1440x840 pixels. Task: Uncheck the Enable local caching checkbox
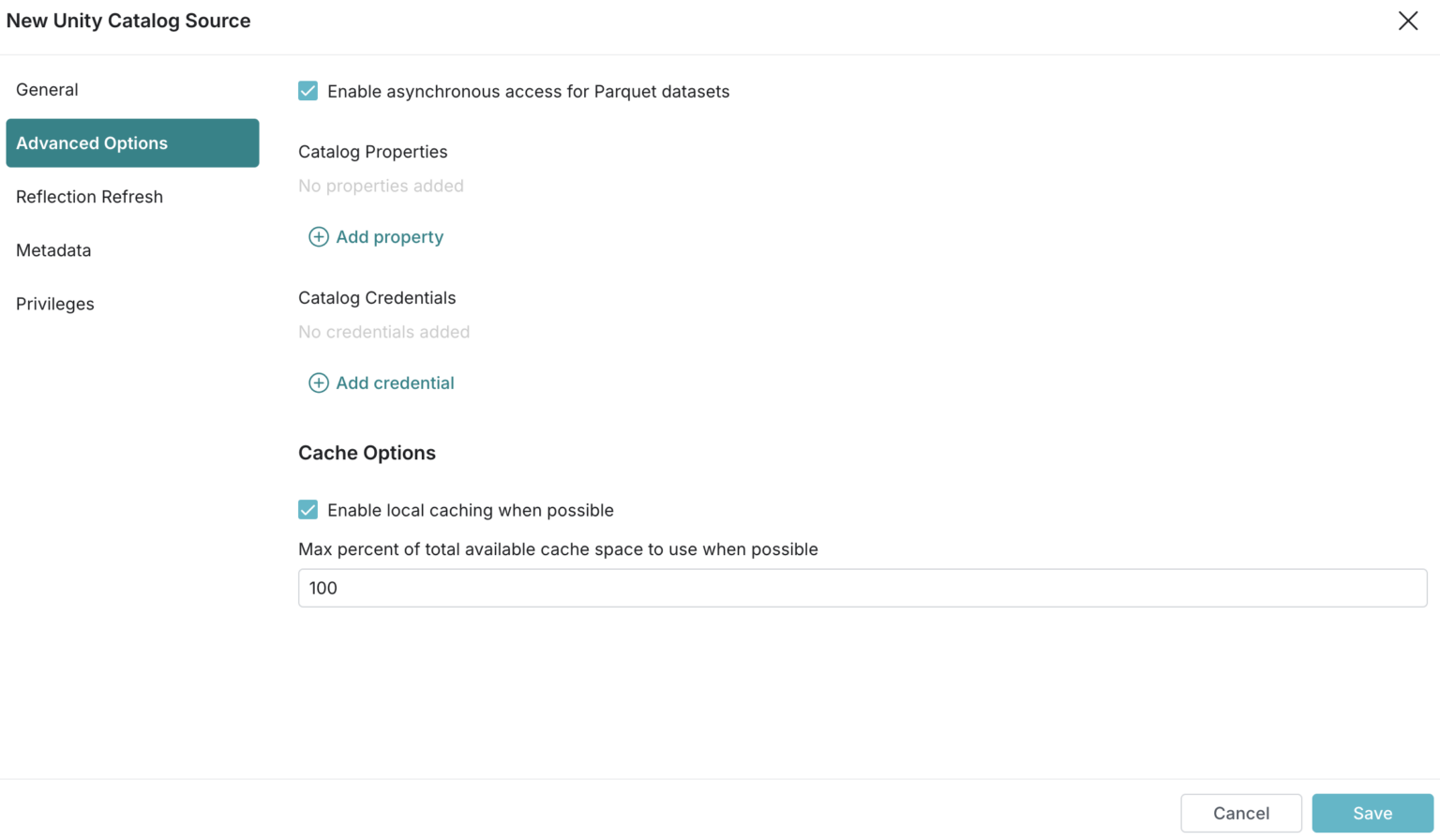[307, 510]
